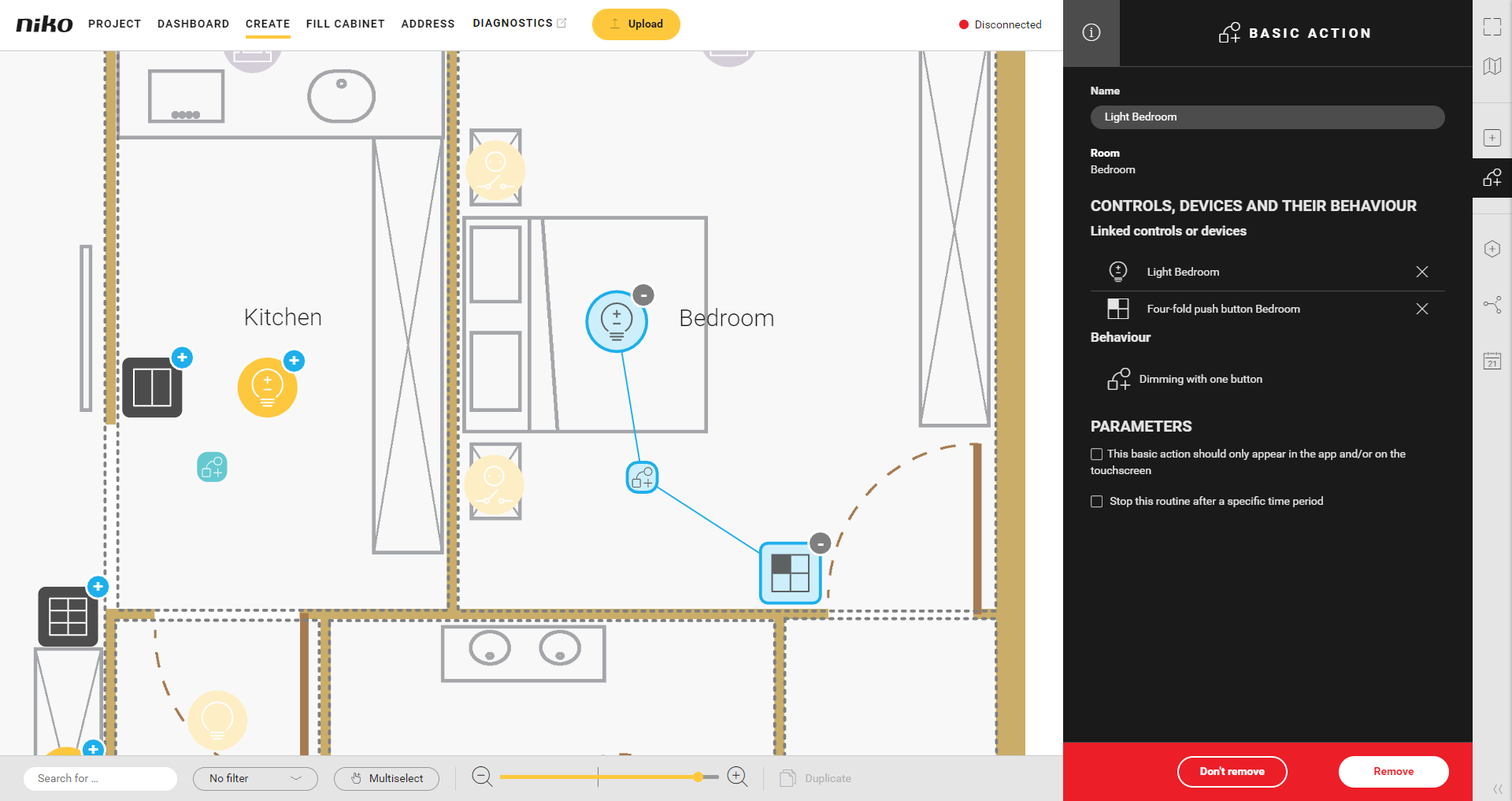Remove Four-fold push button Bedroom with X
The height and width of the screenshot is (801, 1512).
1422,309
